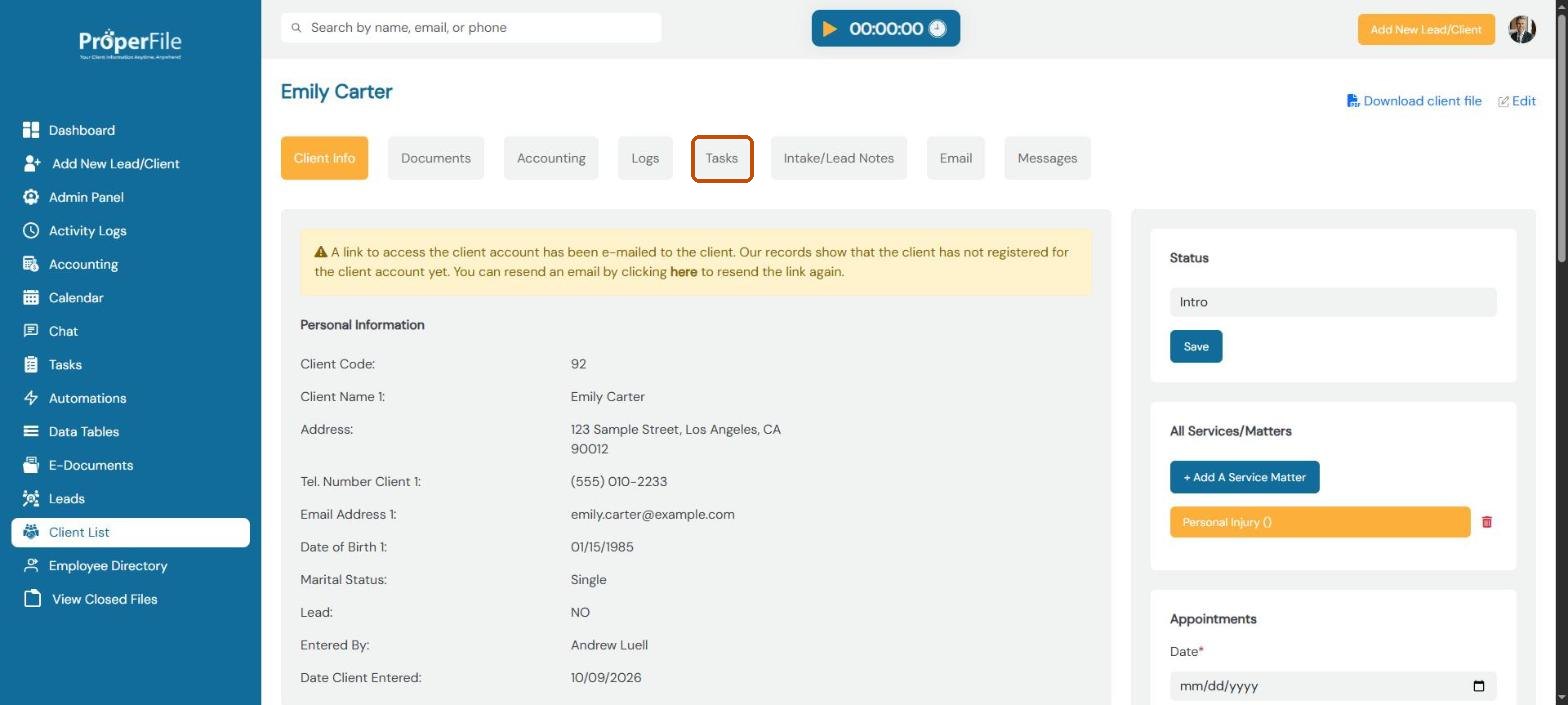Click the pencil Edit icon
The width and height of the screenshot is (1568, 705).
click(1503, 101)
